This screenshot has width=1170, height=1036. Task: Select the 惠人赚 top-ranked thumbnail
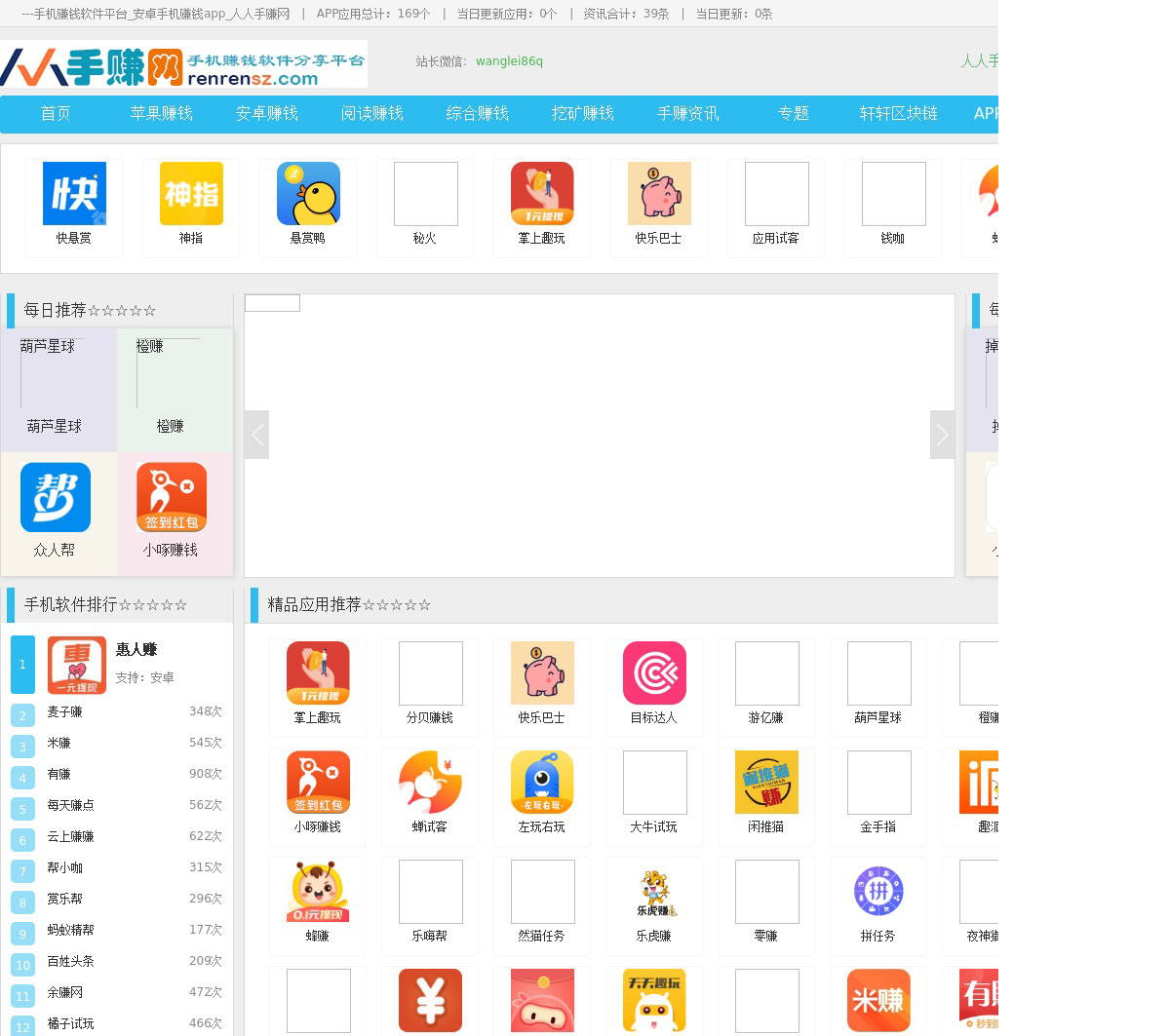point(77,666)
